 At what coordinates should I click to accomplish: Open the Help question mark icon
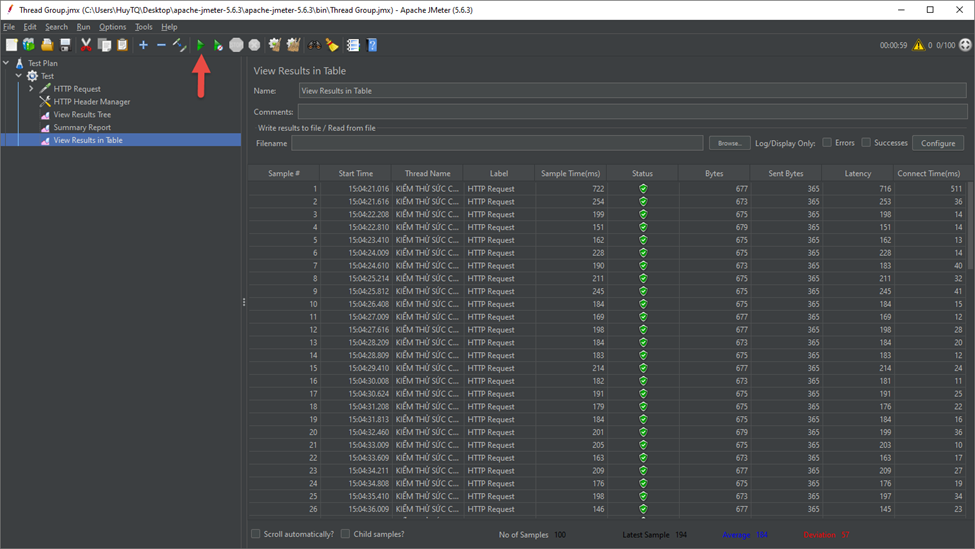click(x=372, y=45)
